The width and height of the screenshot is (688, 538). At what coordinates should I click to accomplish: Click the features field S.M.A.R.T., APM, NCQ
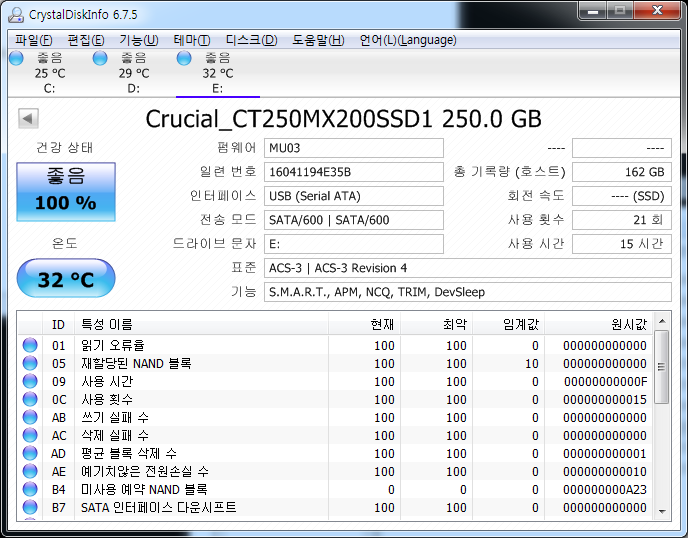pyautogui.click(x=468, y=292)
